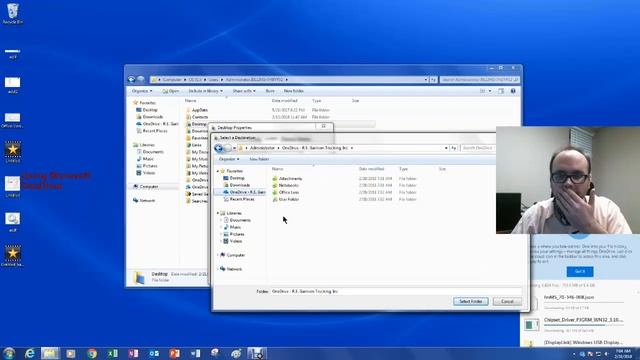This screenshot has height=360, width=640.
Task: Click Open in background Explorer toolbar
Action: tap(171, 91)
